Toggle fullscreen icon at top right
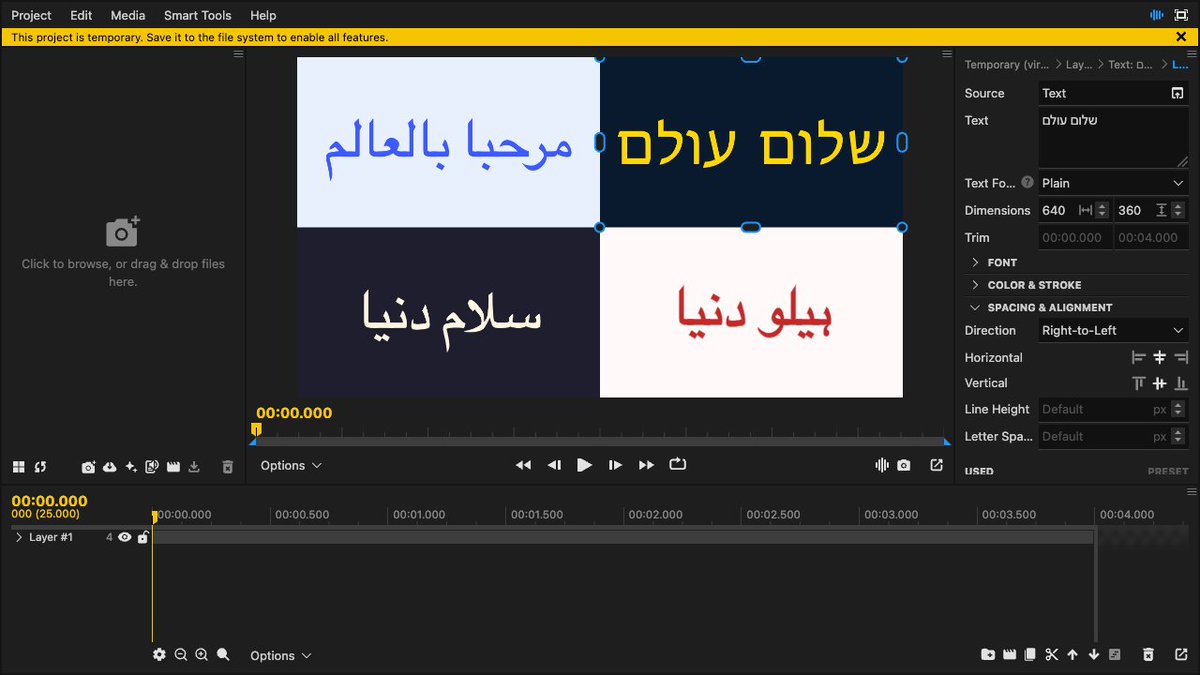Screen dimensions: 1200x675 (x=1181, y=15)
